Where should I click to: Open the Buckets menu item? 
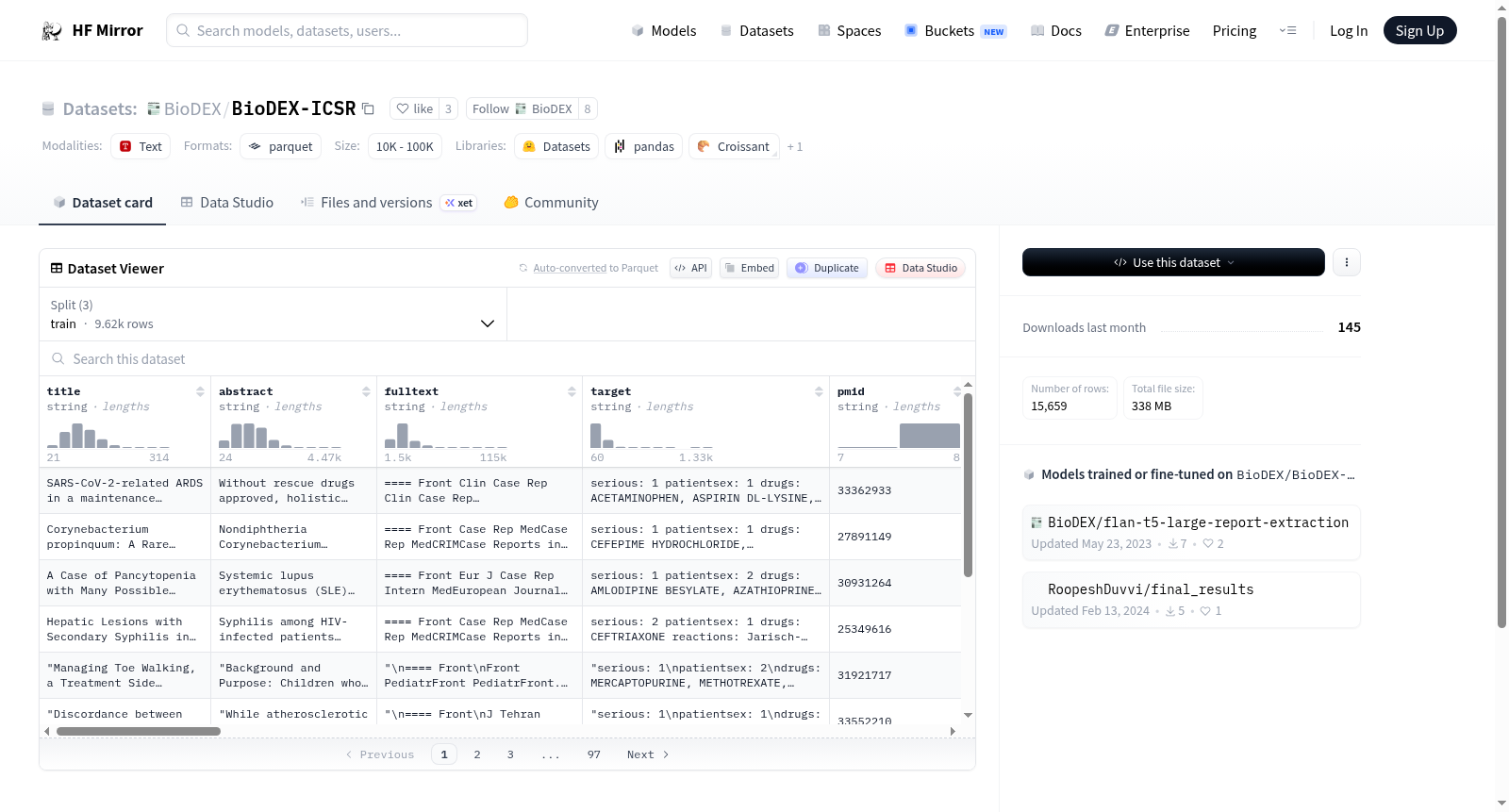coord(955,31)
